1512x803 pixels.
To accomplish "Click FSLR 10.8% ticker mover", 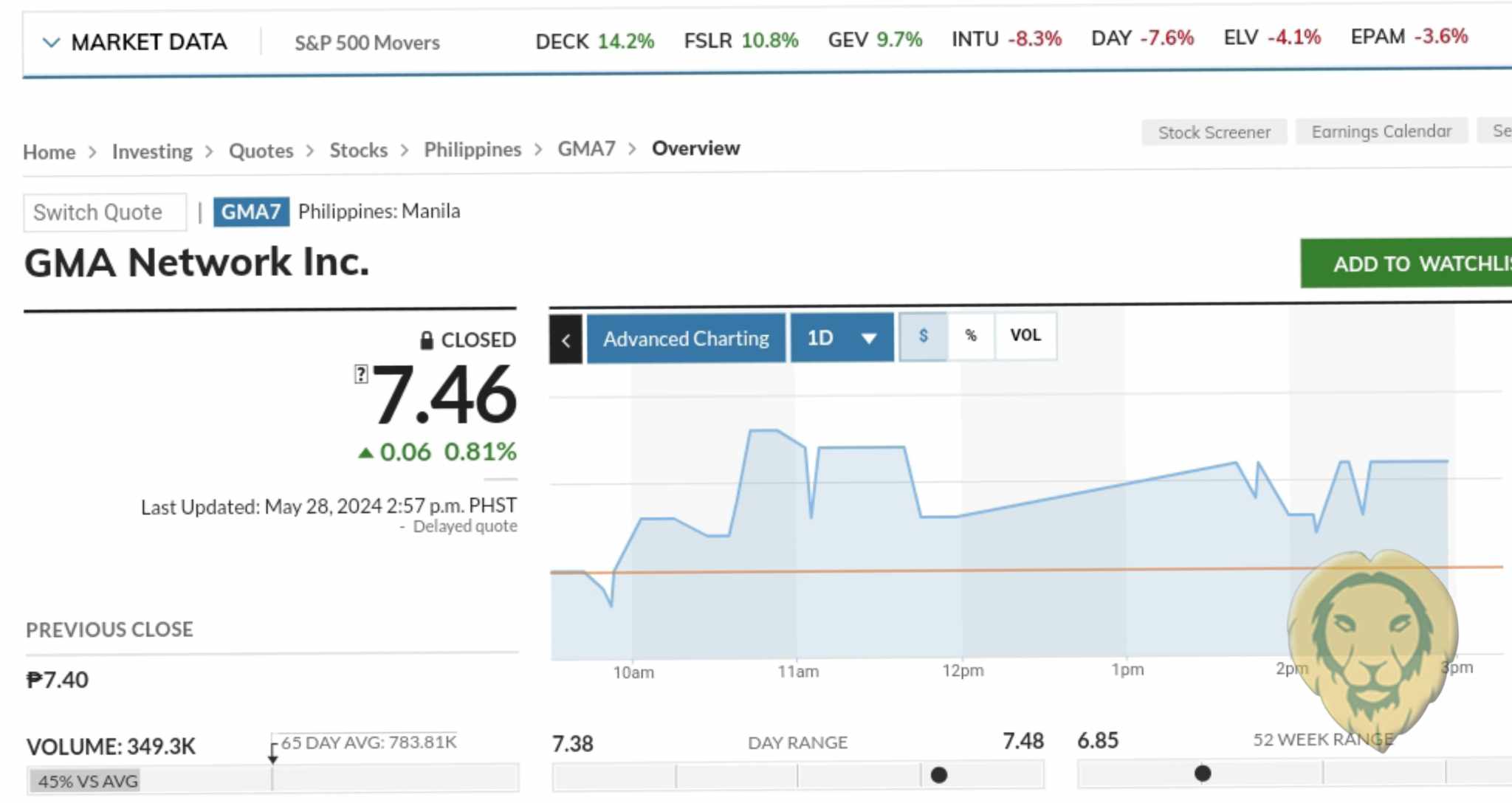I will pyautogui.click(x=741, y=40).
